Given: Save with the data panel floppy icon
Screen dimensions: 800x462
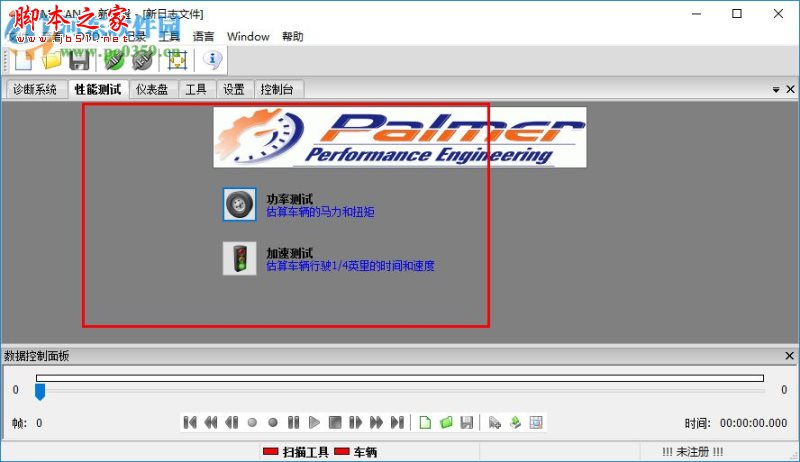Looking at the screenshot, I should [466, 422].
